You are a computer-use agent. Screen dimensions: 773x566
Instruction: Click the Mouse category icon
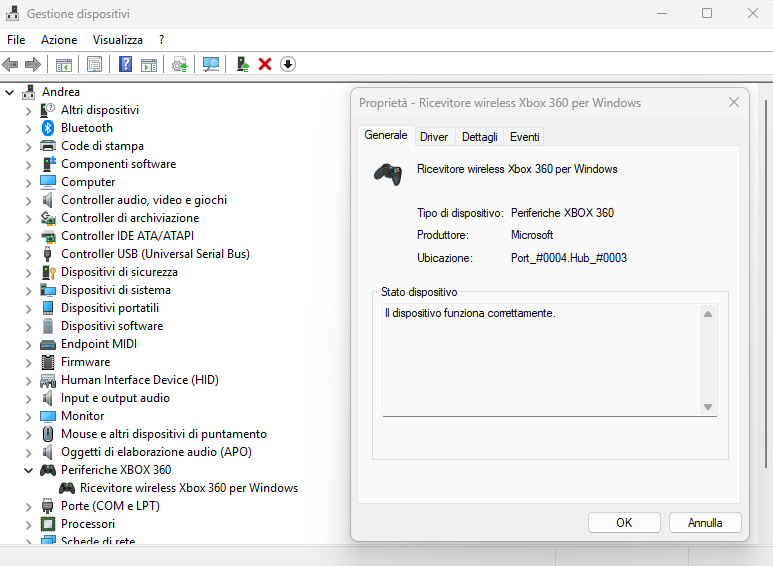click(48, 434)
